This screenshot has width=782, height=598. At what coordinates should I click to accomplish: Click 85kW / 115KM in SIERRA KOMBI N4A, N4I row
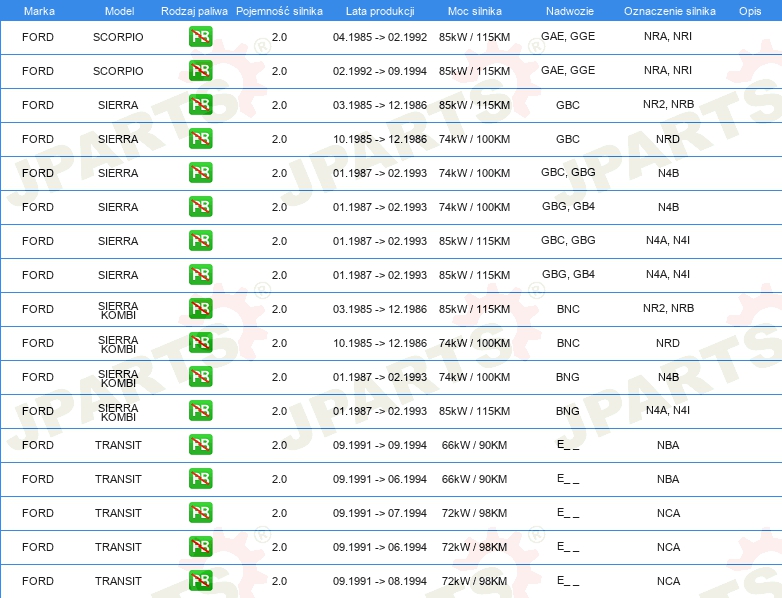474,411
